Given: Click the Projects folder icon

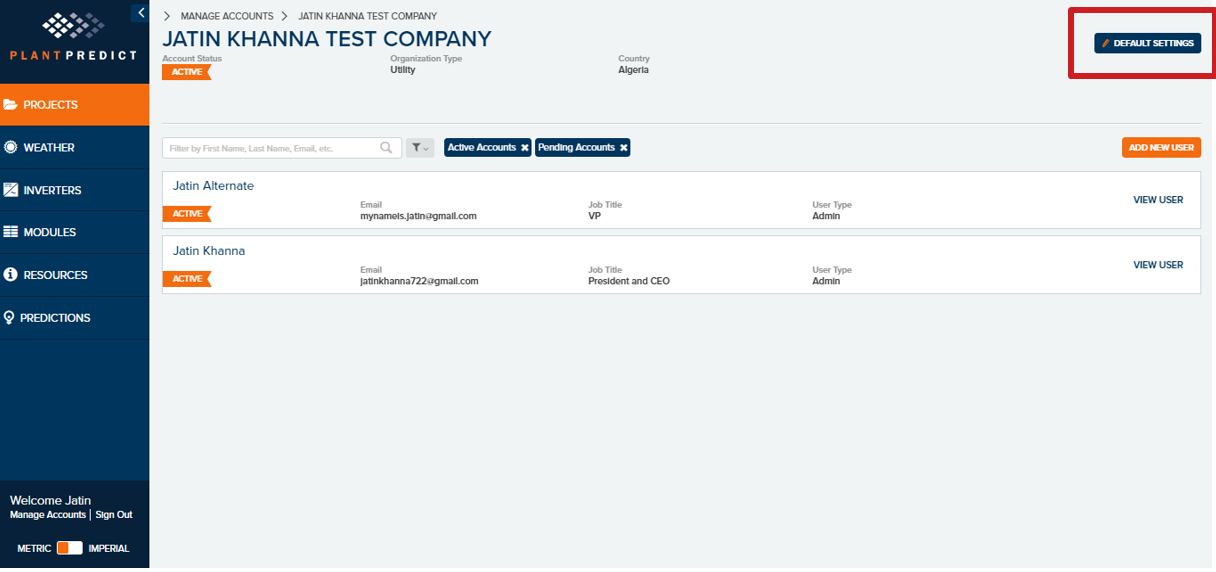Looking at the screenshot, I should pos(11,105).
